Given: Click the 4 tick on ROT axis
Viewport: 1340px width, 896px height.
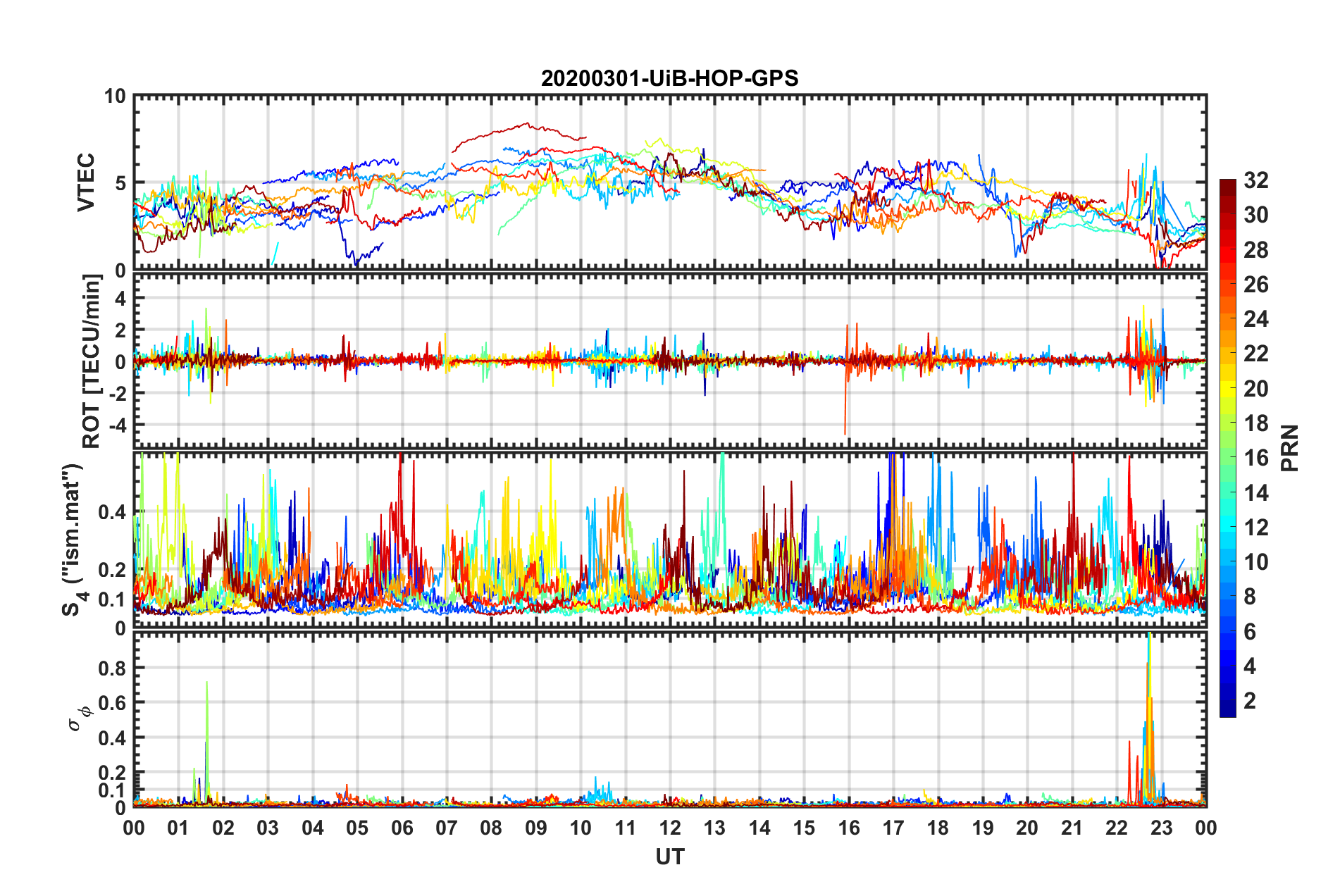Looking at the screenshot, I should [x=120, y=298].
